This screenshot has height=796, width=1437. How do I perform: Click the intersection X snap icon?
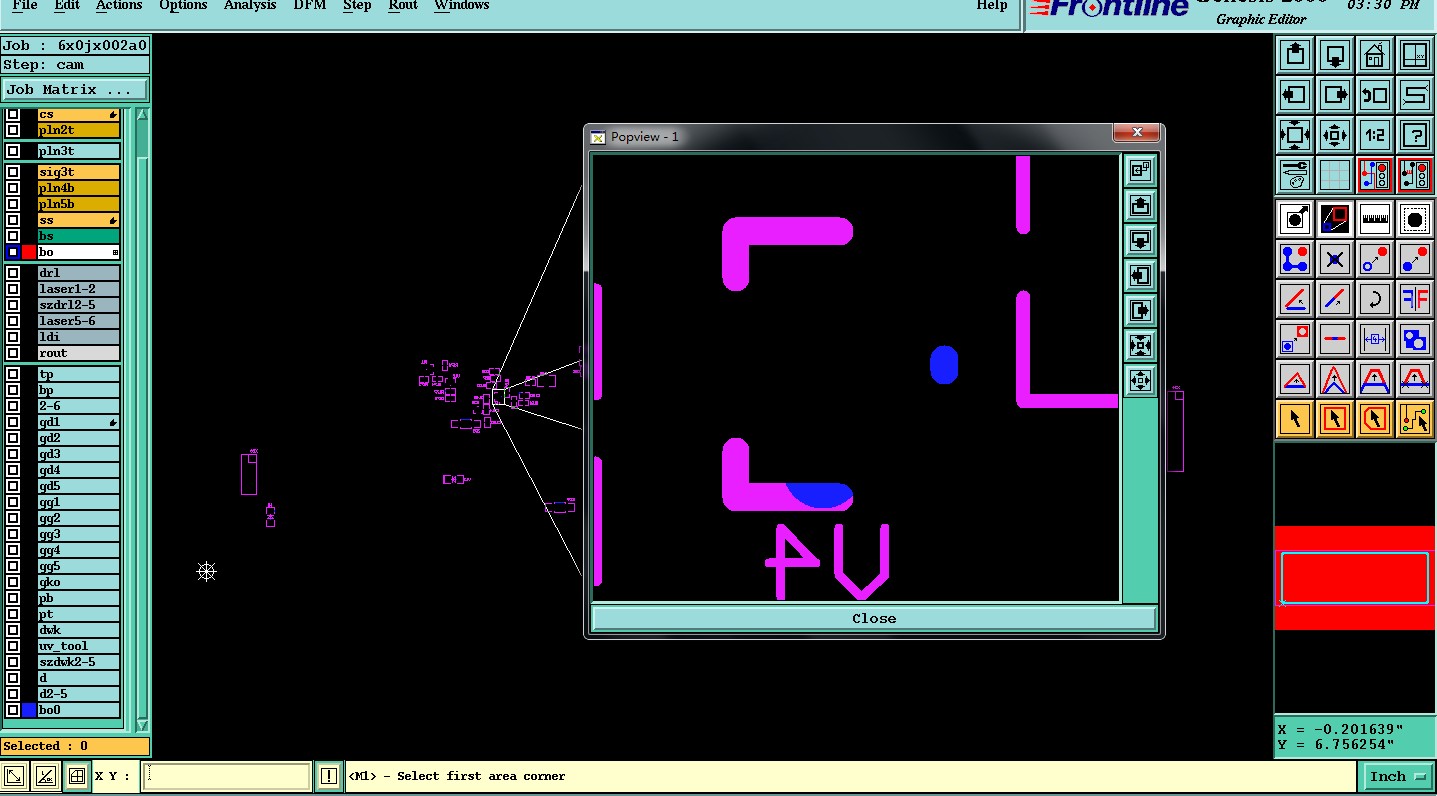coord(1335,259)
